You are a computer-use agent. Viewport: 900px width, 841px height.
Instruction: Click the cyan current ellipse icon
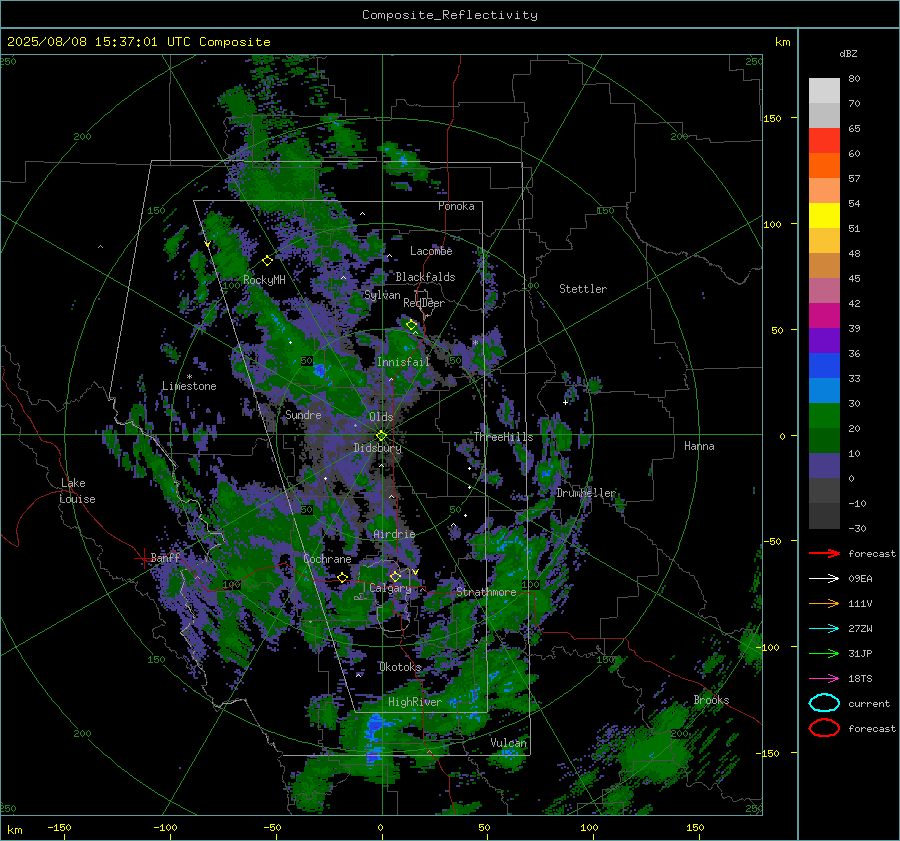(x=824, y=703)
